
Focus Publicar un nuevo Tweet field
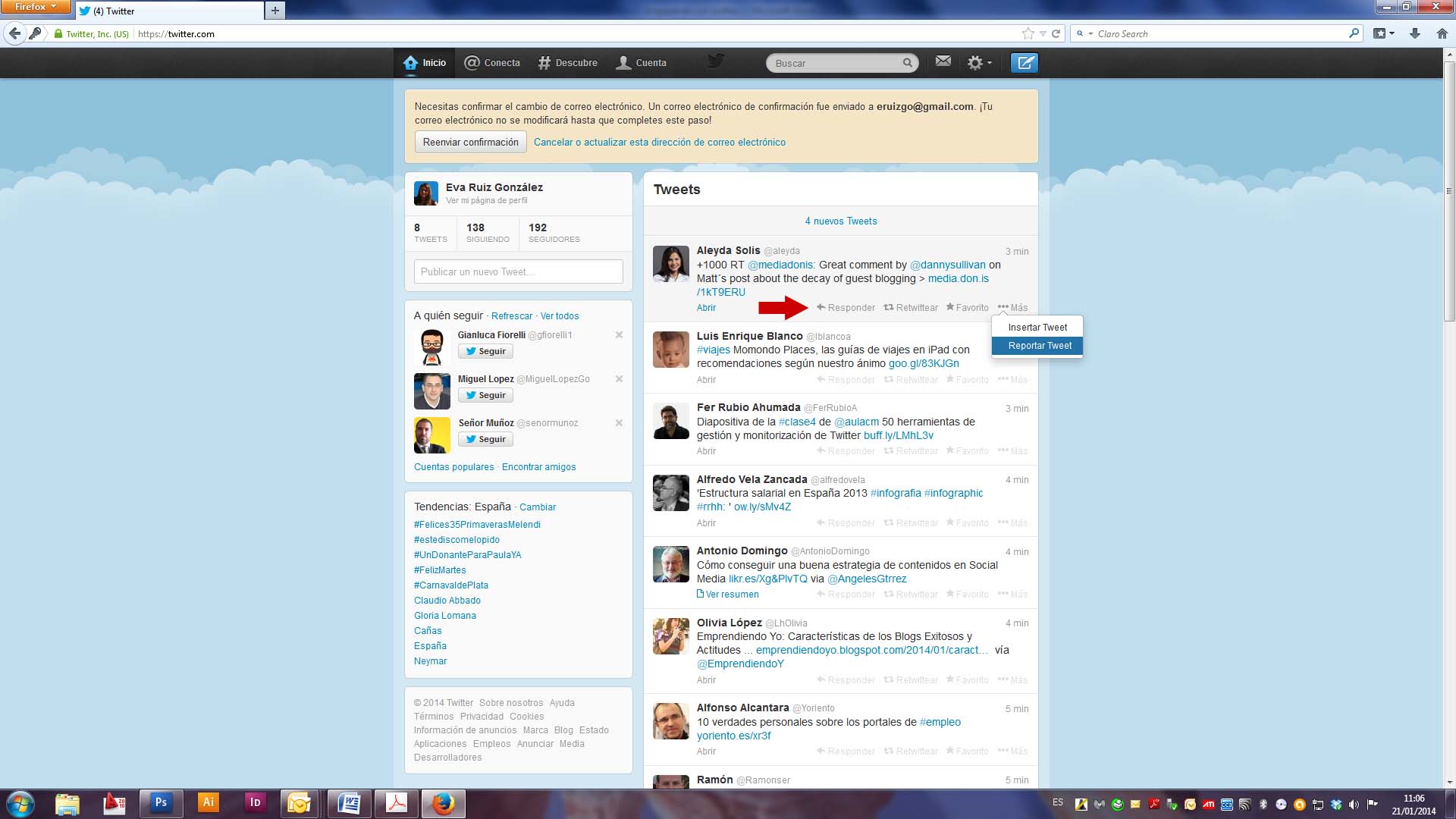pos(518,272)
